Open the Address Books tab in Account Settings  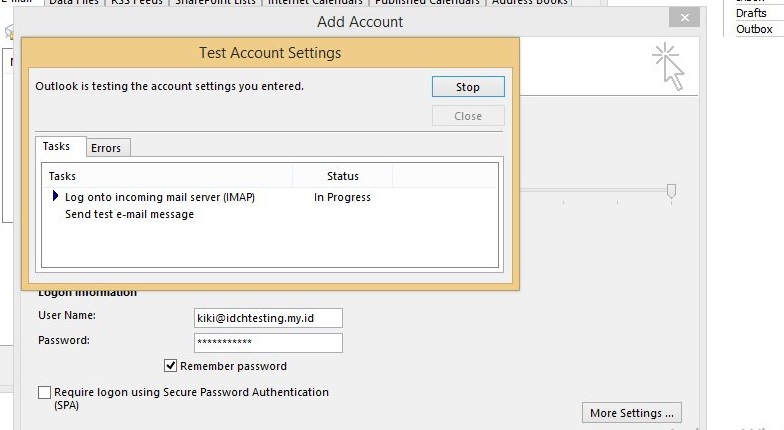(x=530, y=2)
